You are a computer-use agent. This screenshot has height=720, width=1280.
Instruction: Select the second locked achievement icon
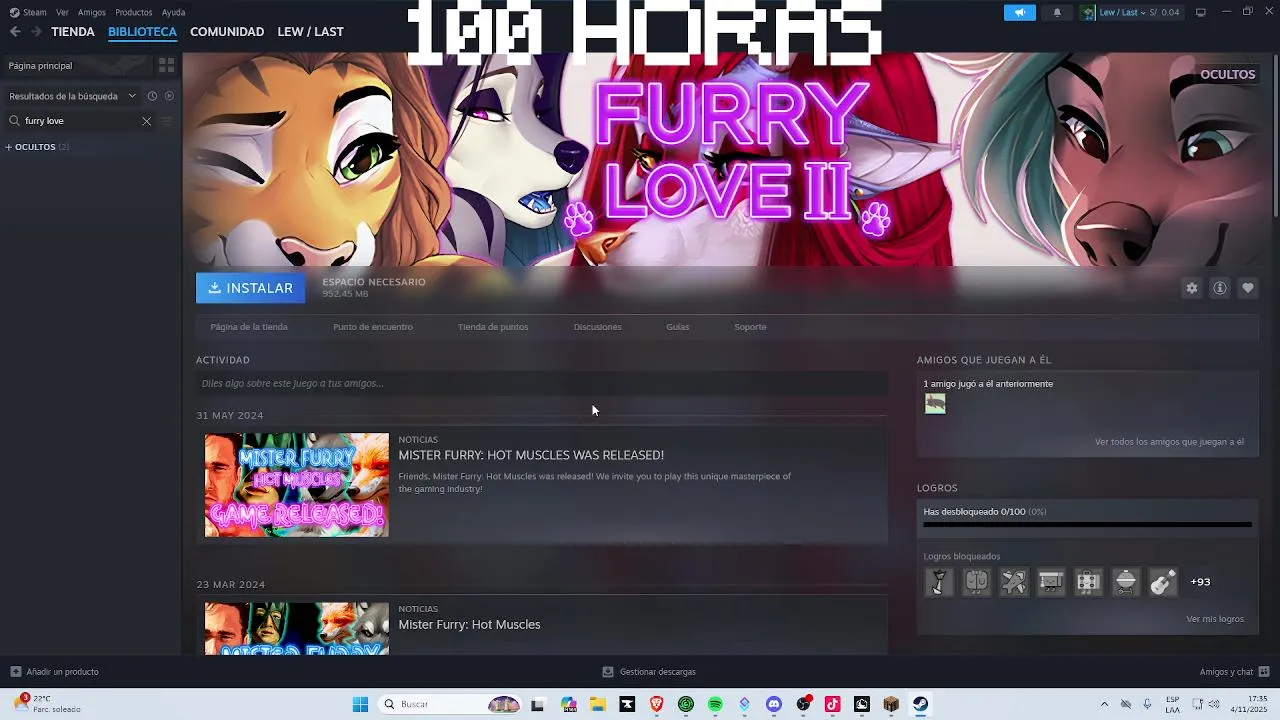coord(976,582)
